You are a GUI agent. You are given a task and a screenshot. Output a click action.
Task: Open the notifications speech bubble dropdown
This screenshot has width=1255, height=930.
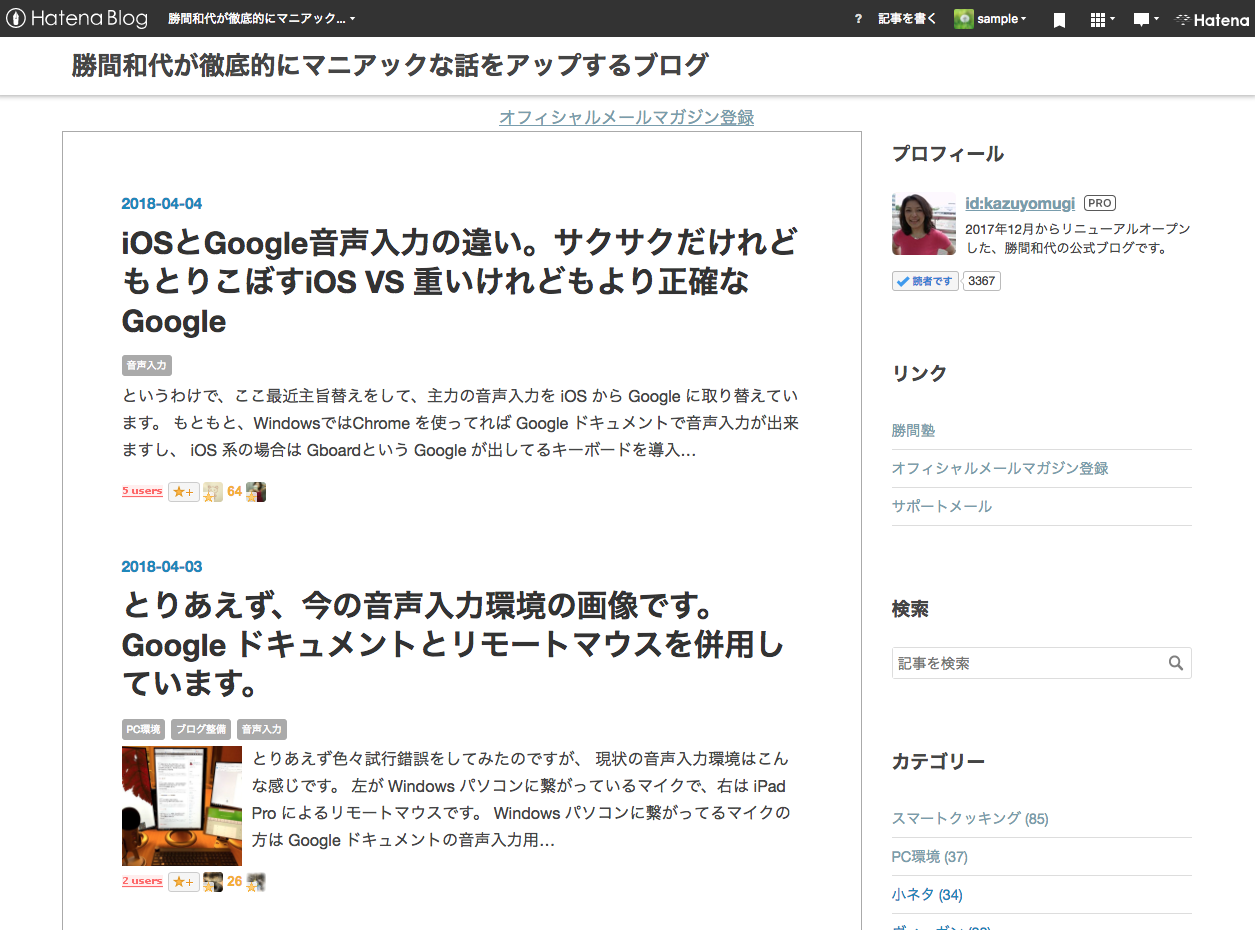point(1146,19)
